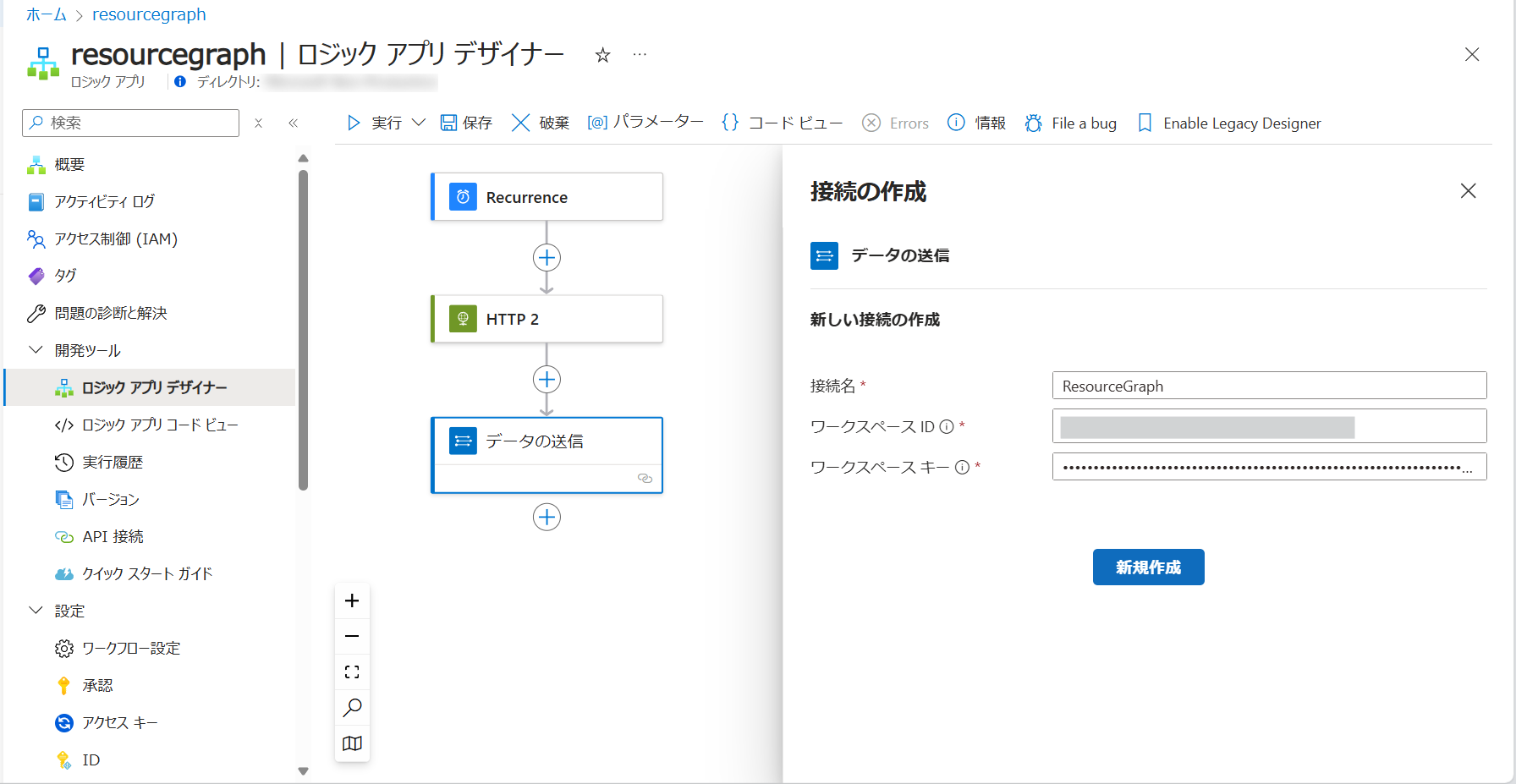Go to ホーム breadcrumb
The width and height of the screenshot is (1516, 784).
pyautogui.click(x=47, y=14)
